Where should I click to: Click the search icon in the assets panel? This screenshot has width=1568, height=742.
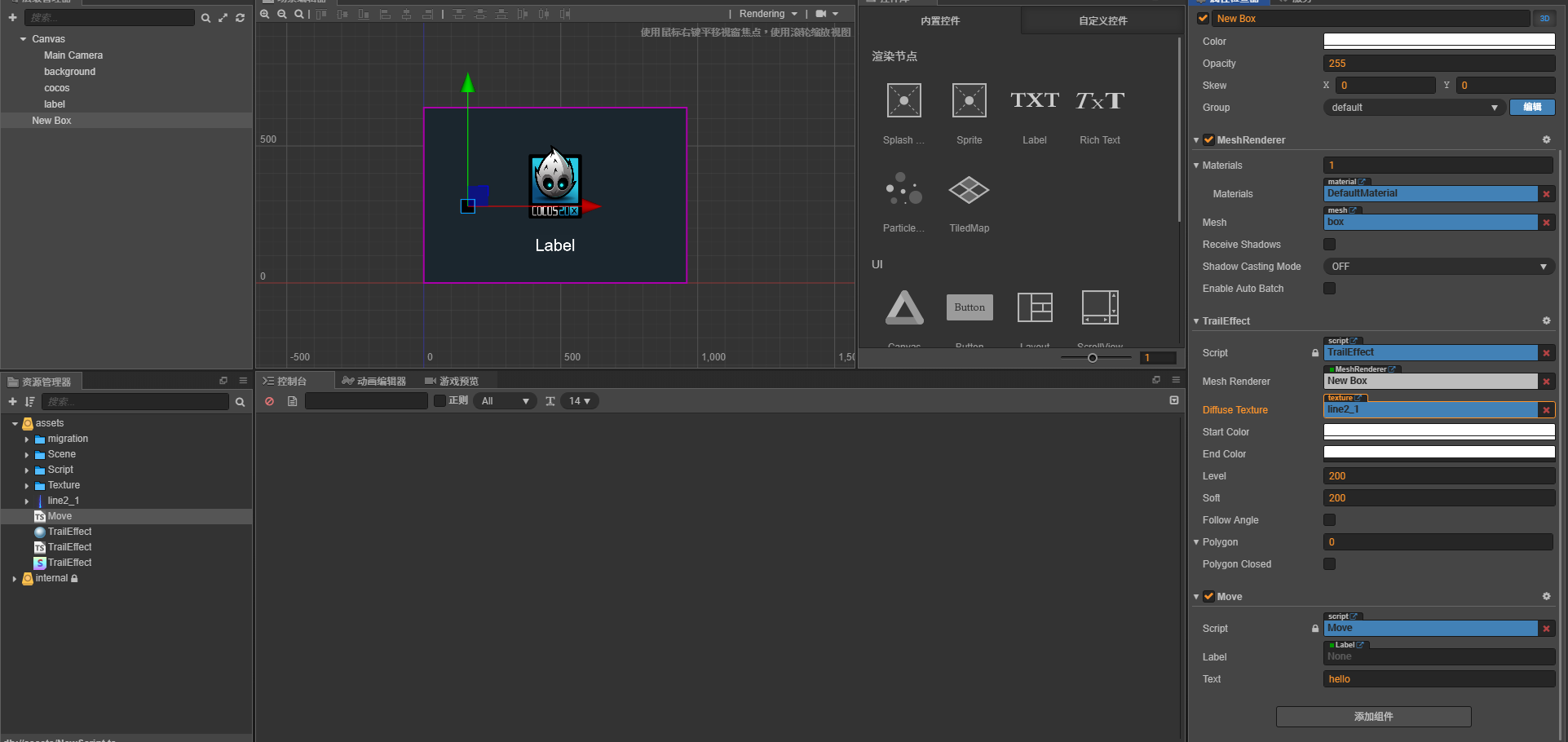click(240, 401)
